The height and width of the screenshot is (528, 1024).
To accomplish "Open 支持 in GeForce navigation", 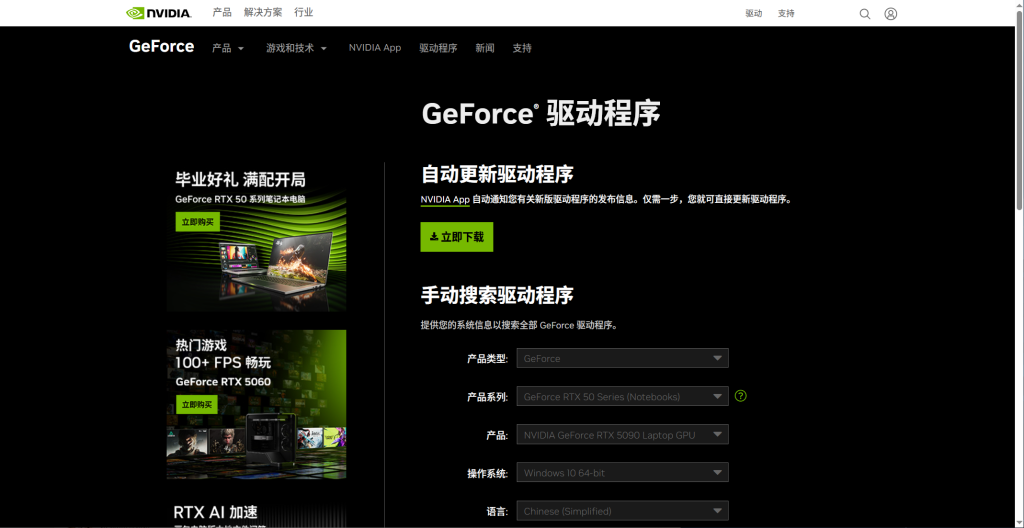I will [x=522, y=48].
